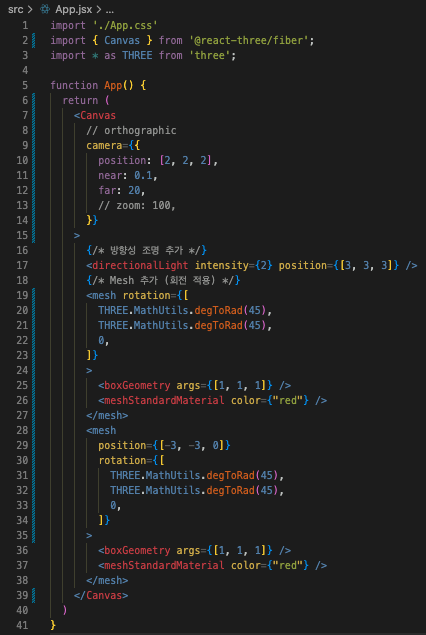Click the "intensity" attribute on line 17
Viewport: 426px width, 635px height.
click(221, 265)
